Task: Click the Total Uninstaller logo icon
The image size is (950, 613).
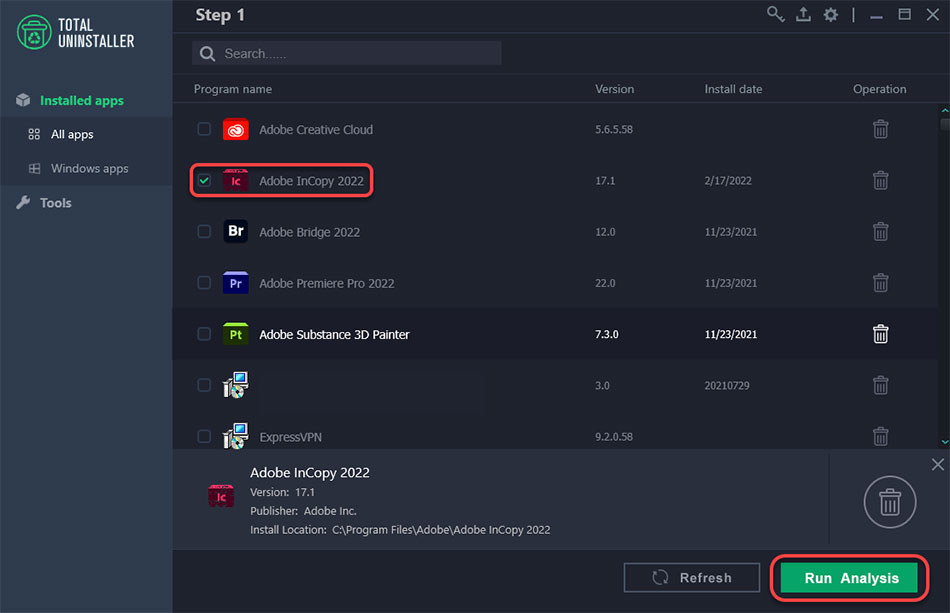Action: [x=34, y=32]
